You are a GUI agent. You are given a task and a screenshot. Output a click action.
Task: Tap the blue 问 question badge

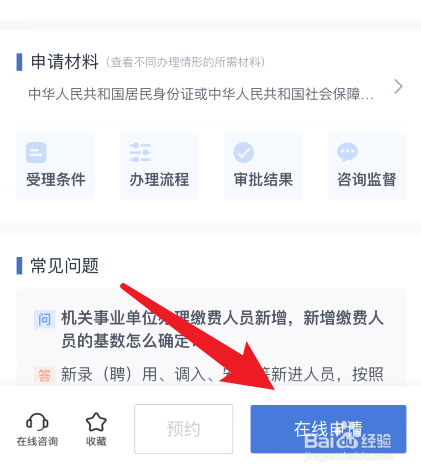pos(44,319)
